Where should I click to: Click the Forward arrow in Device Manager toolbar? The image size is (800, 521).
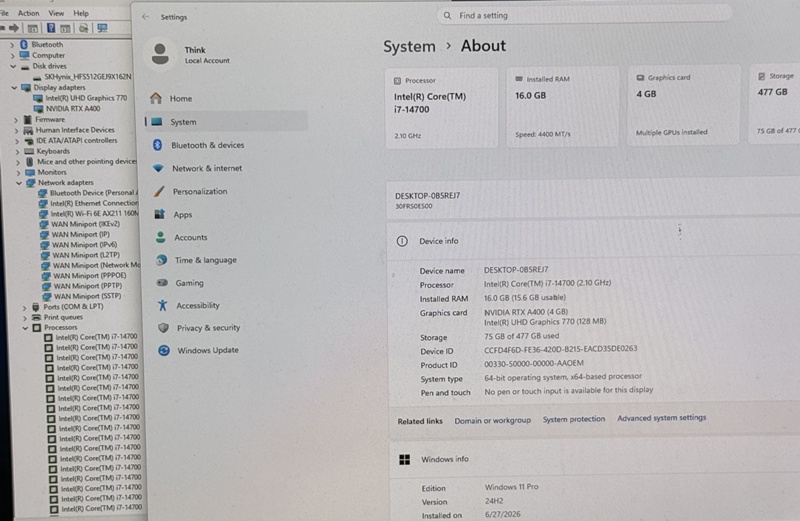[14, 28]
